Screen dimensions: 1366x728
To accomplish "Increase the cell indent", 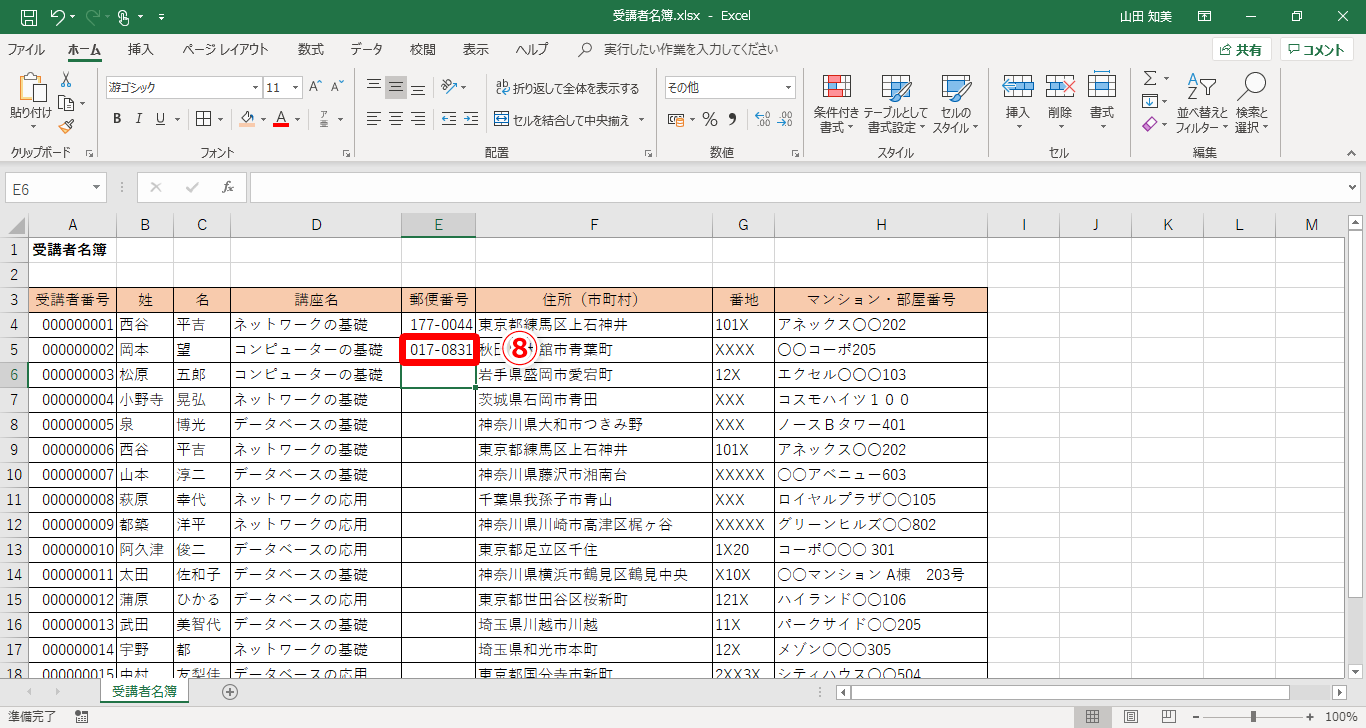I will coord(469,119).
